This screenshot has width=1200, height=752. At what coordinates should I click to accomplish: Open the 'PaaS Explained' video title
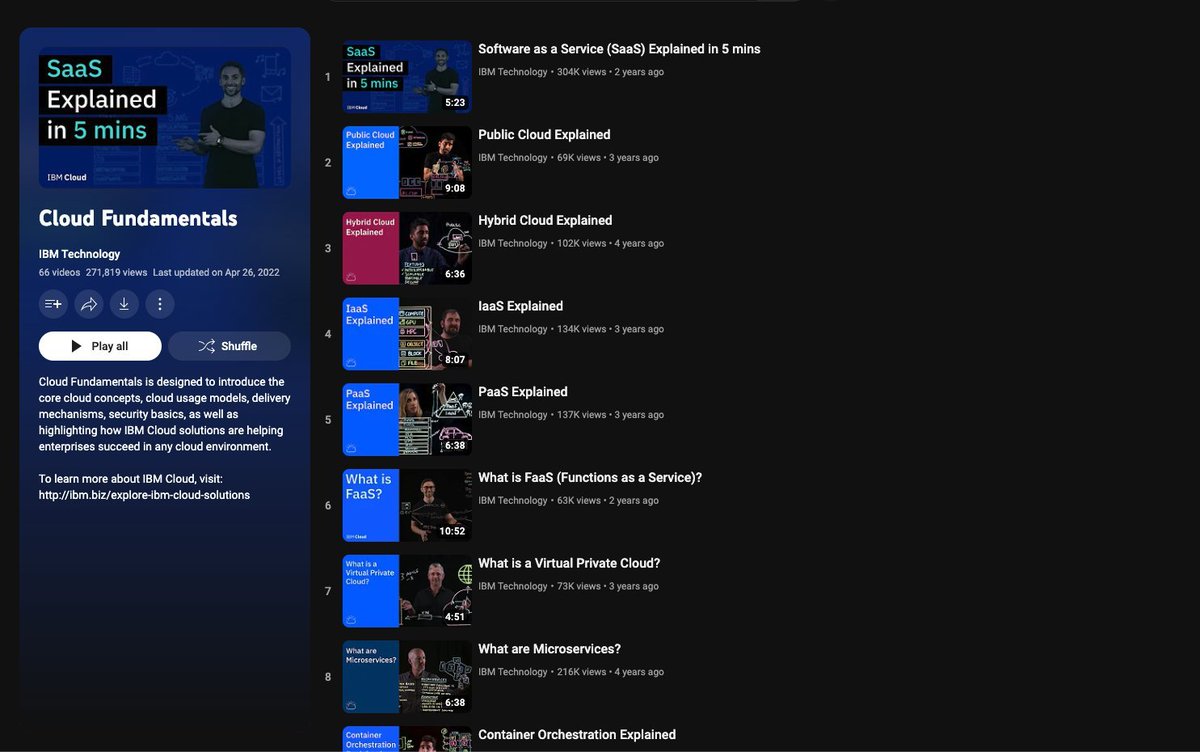523,392
